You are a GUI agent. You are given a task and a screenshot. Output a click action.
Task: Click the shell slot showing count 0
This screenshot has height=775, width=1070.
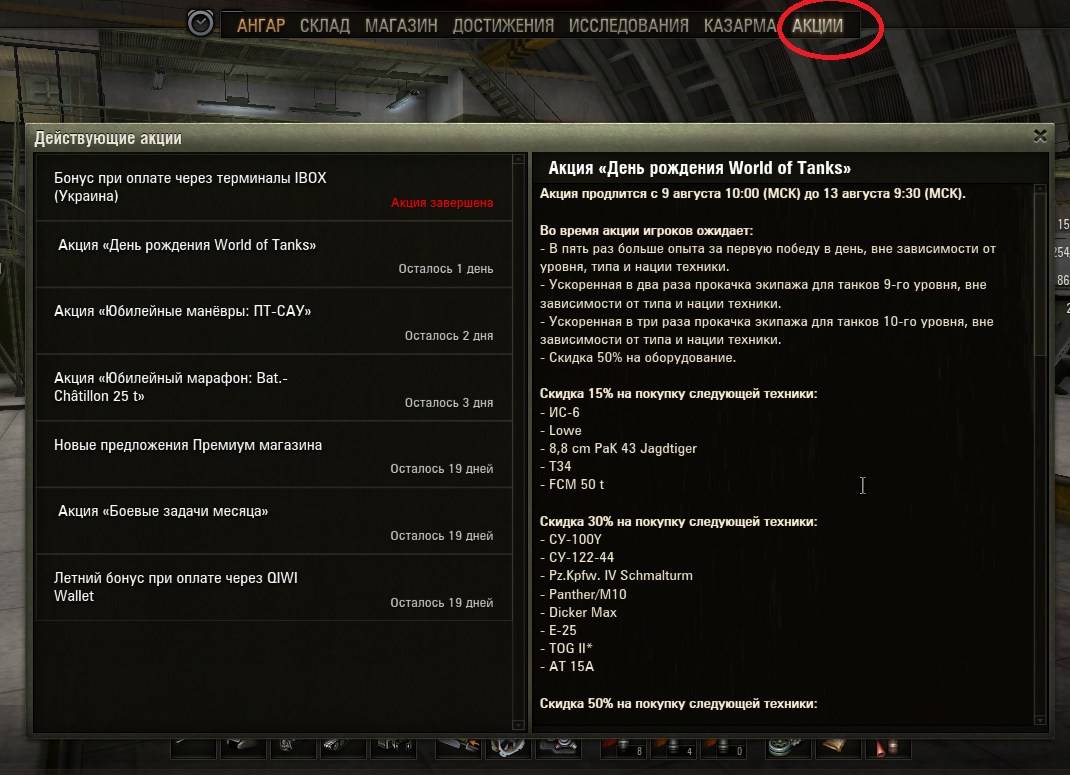(723, 748)
